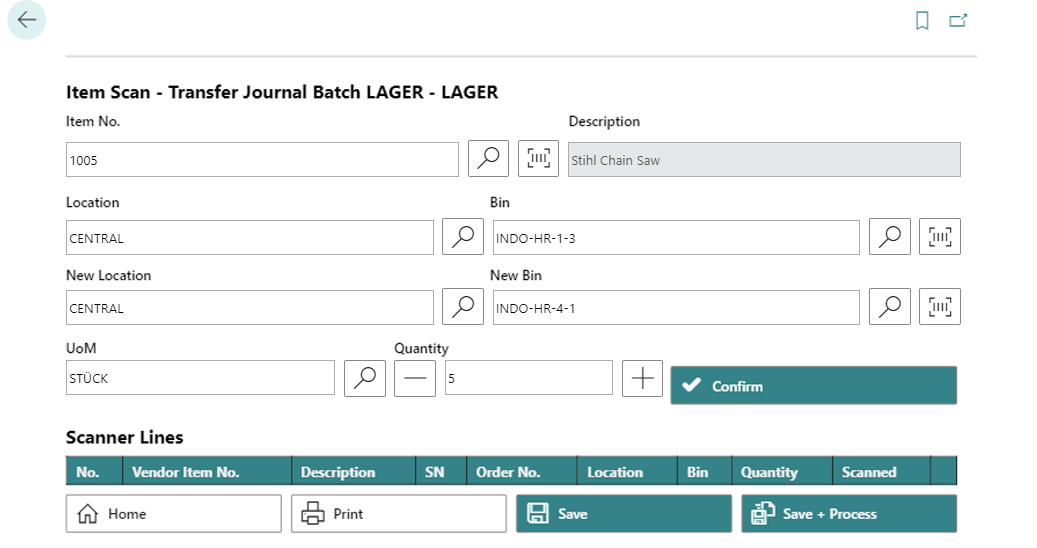The width and height of the screenshot is (1037, 548).
Task: Focus the Quantity field
Action: pyautogui.click(x=528, y=378)
